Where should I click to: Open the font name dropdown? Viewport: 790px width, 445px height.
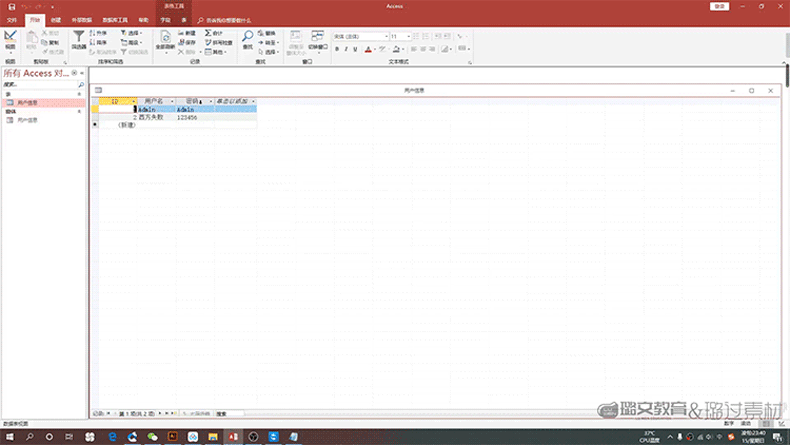[386, 36]
